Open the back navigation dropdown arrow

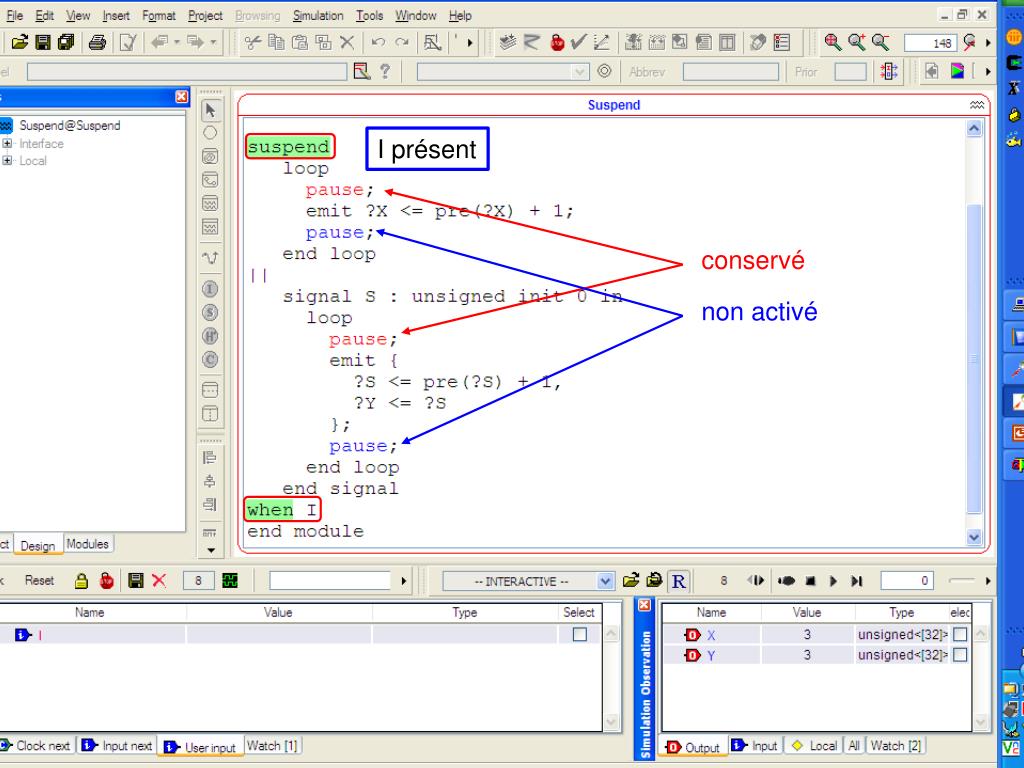point(177,42)
